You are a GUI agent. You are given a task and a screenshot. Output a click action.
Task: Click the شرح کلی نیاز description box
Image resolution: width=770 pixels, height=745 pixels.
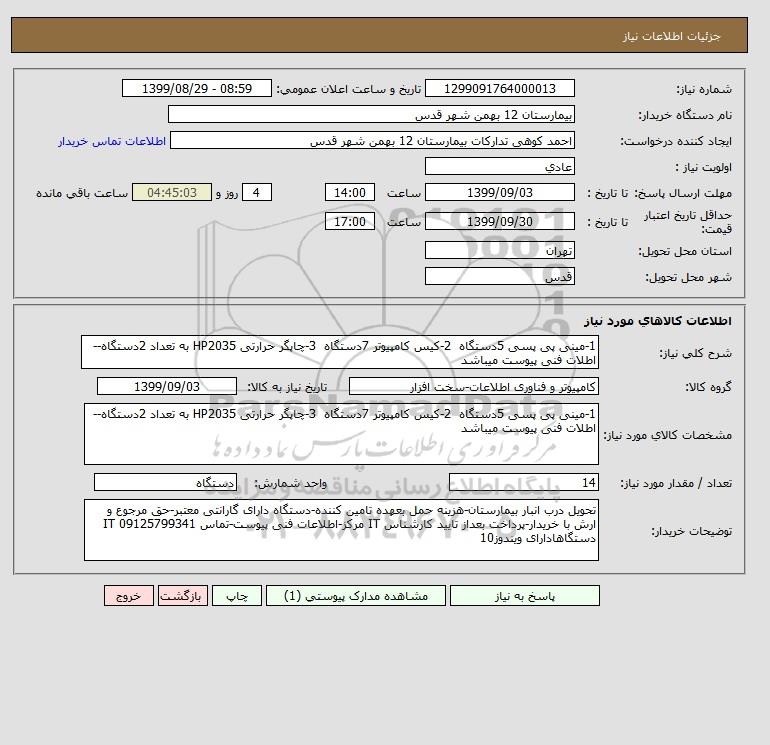pos(340,352)
